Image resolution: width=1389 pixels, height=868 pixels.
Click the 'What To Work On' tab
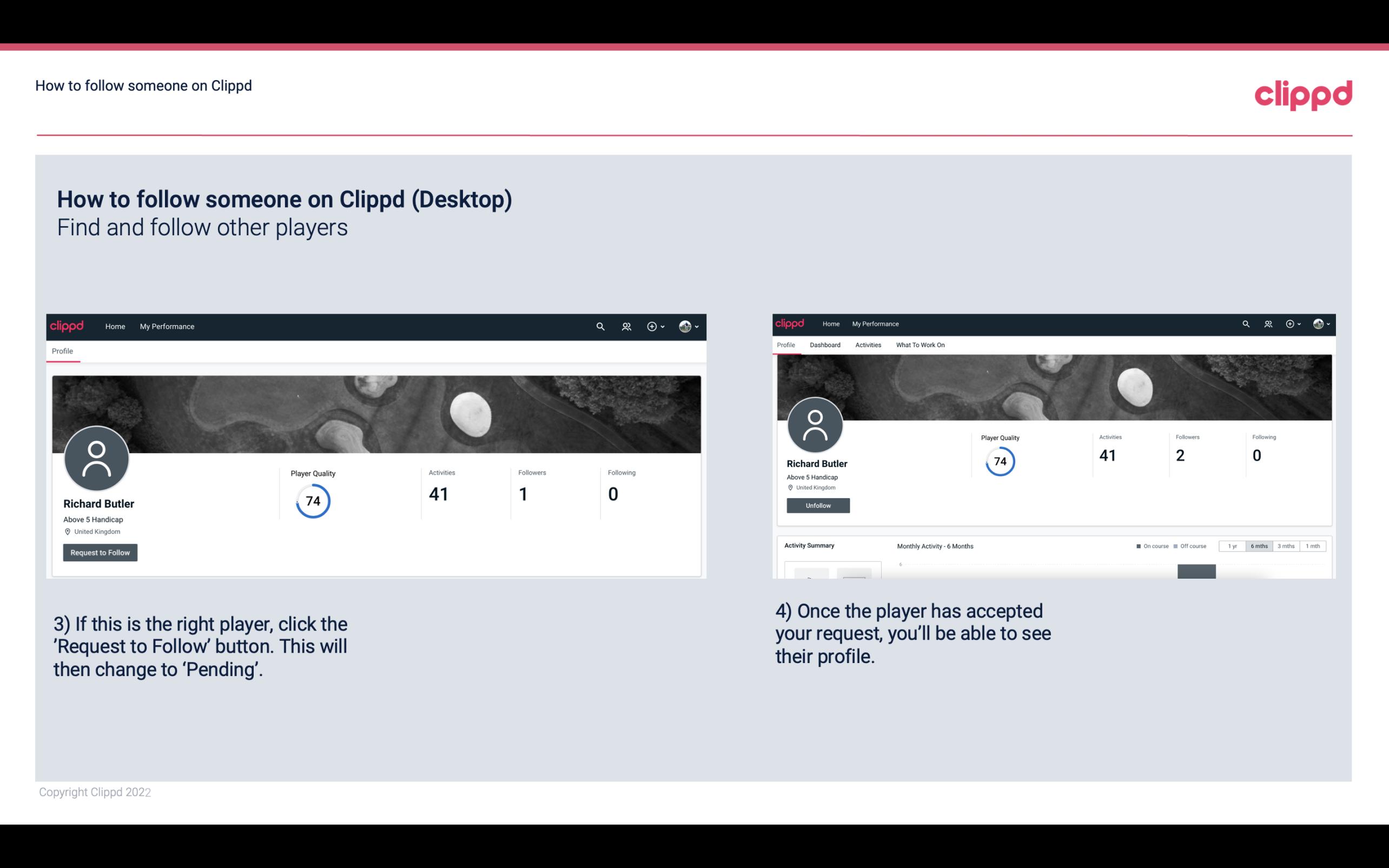tap(919, 345)
